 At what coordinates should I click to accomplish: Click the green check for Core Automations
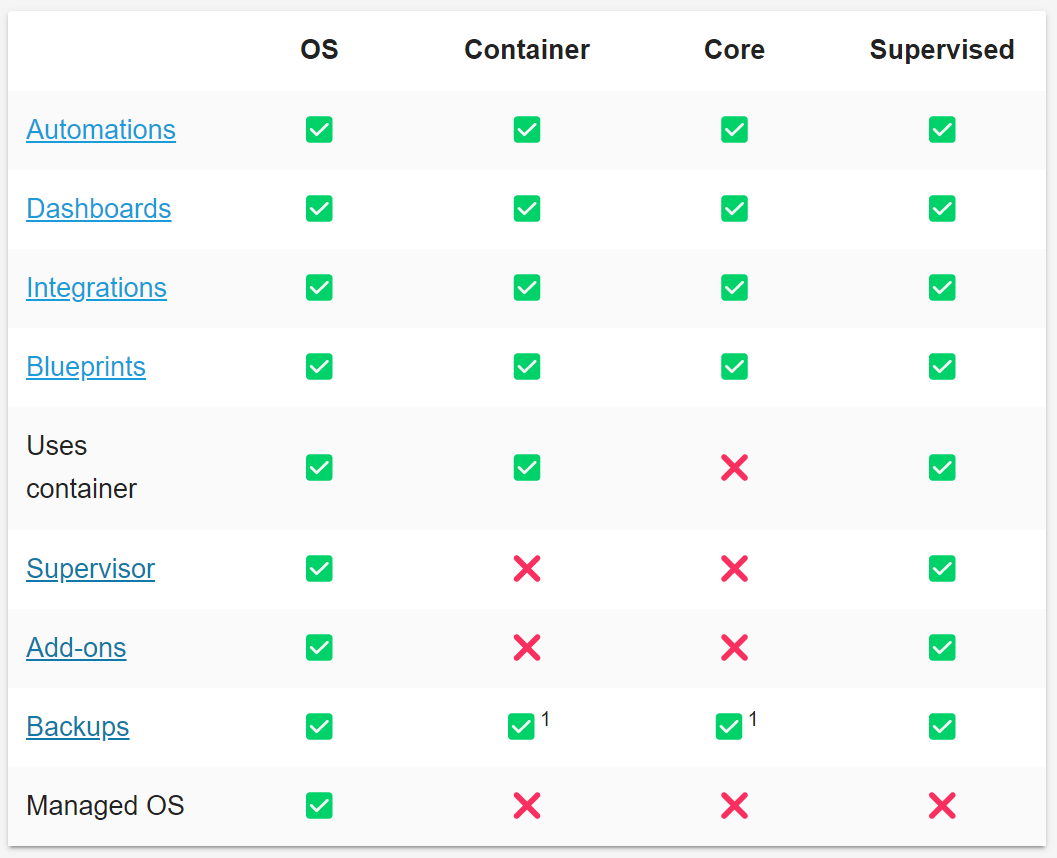(734, 130)
